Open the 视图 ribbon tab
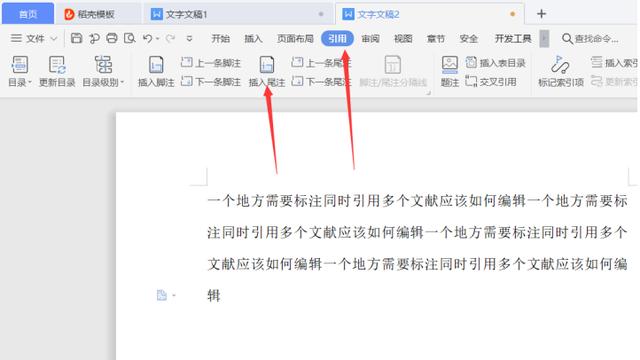The width and height of the screenshot is (640, 360). (x=403, y=39)
